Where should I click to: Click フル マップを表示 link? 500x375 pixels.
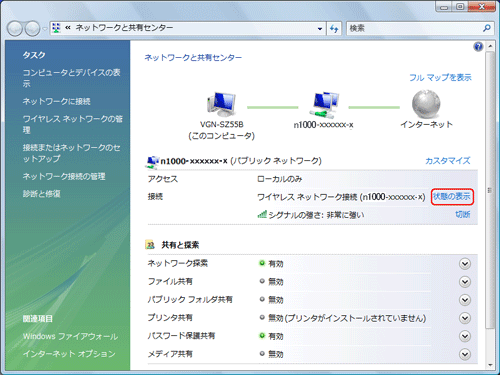440,78
